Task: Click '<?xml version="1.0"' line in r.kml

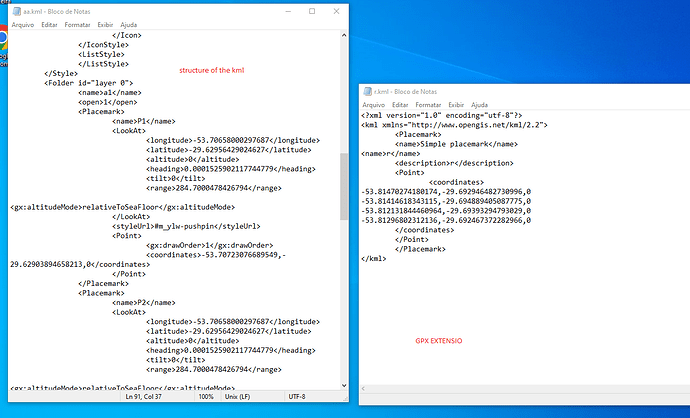Action: point(442,116)
